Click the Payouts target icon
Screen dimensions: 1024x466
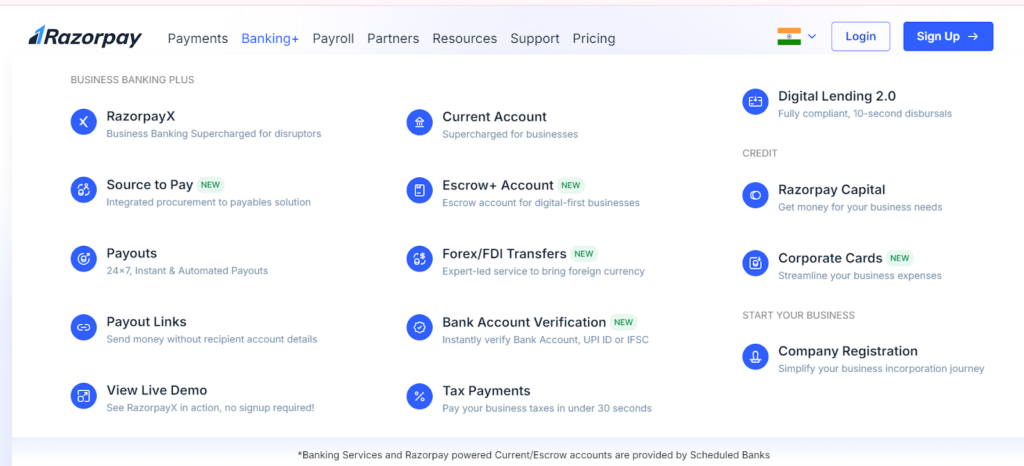click(84, 259)
